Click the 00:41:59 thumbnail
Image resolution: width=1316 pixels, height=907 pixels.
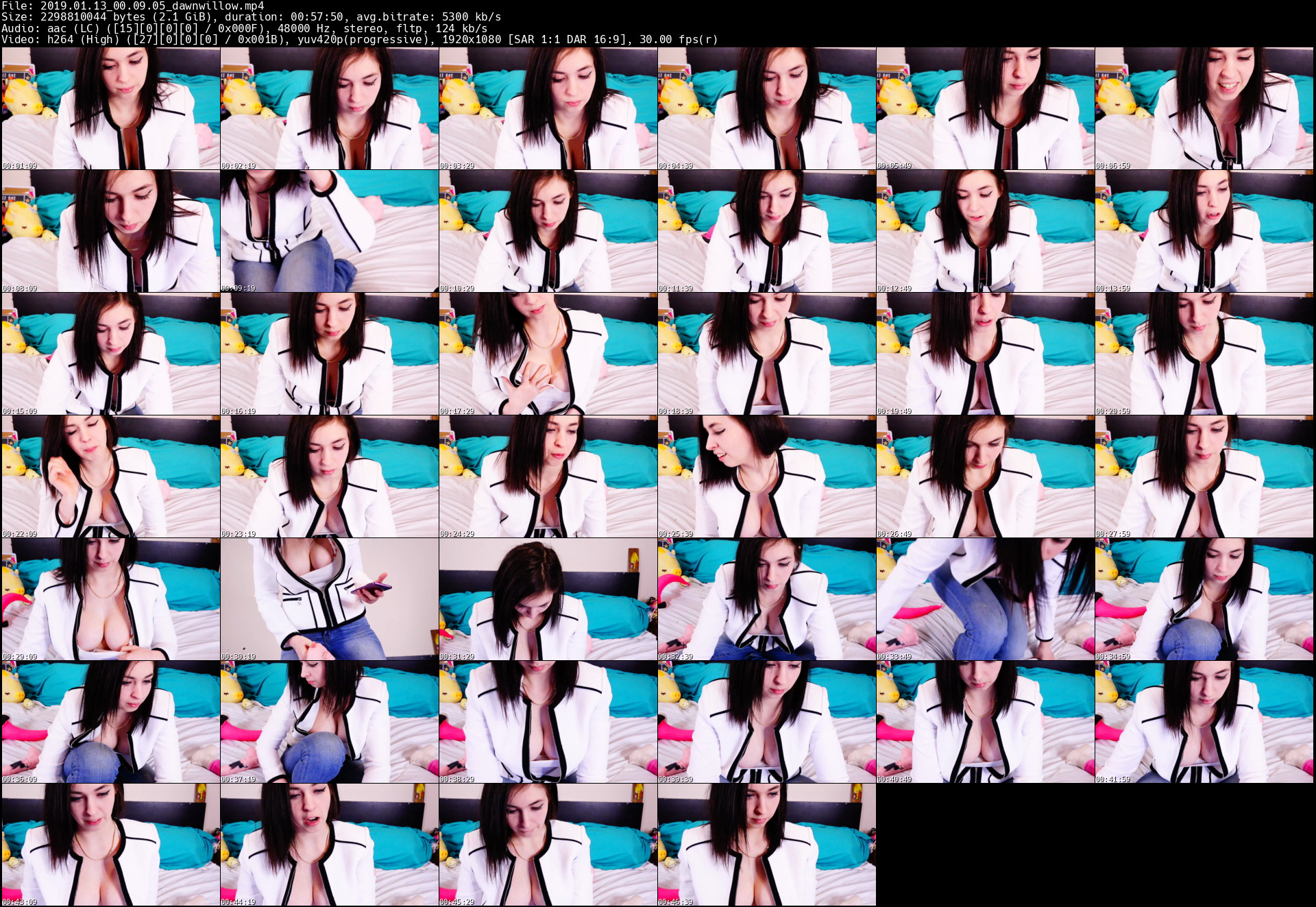tap(1204, 722)
